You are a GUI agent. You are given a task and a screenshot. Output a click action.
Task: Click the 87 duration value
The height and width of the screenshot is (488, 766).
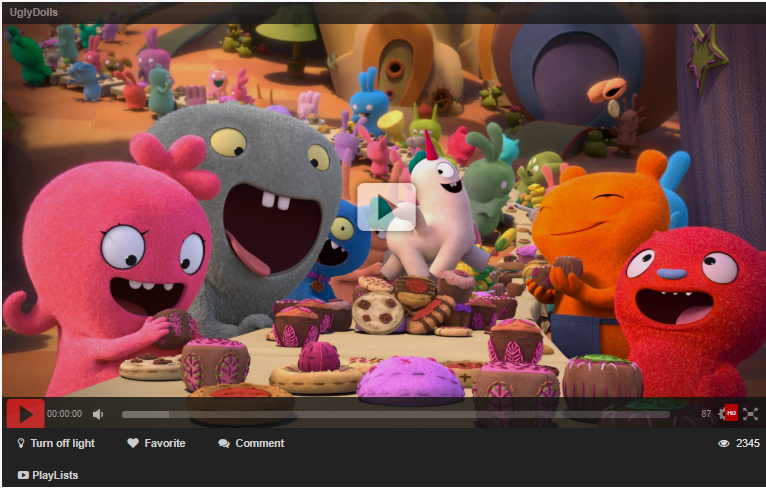[706, 414]
